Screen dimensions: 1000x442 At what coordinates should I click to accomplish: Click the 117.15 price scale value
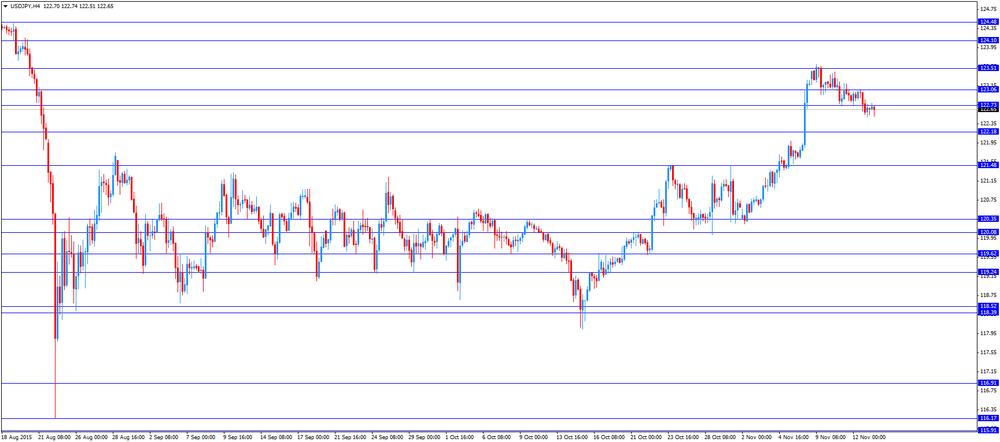click(988, 371)
